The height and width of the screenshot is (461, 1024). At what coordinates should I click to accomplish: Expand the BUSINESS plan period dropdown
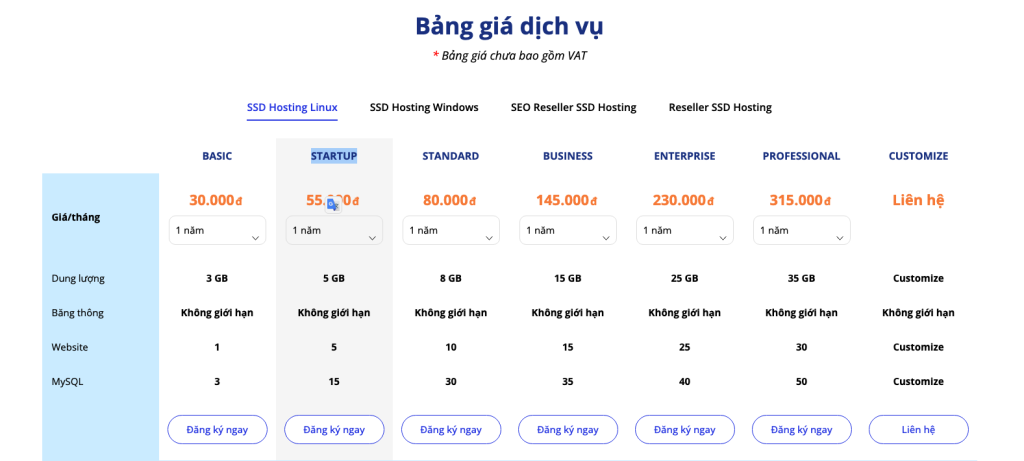coord(568,230)
